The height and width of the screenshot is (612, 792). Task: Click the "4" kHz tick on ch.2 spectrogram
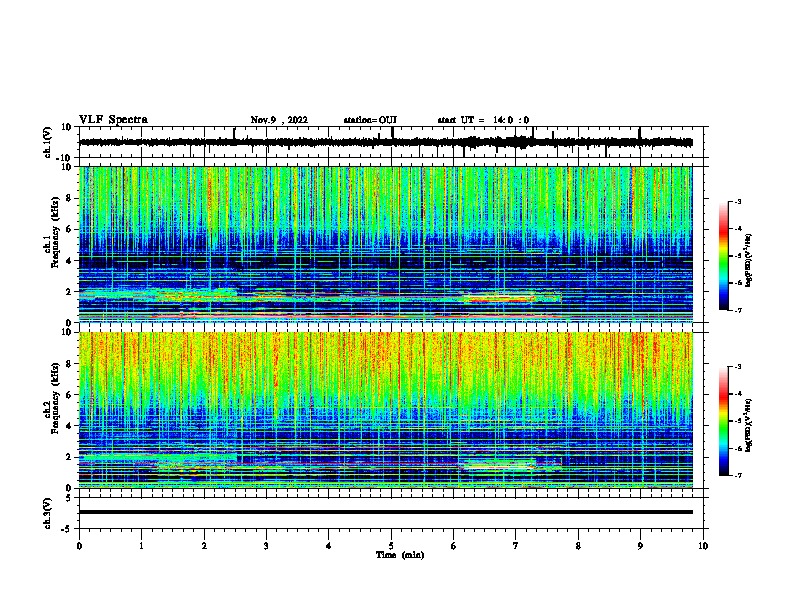69,426
